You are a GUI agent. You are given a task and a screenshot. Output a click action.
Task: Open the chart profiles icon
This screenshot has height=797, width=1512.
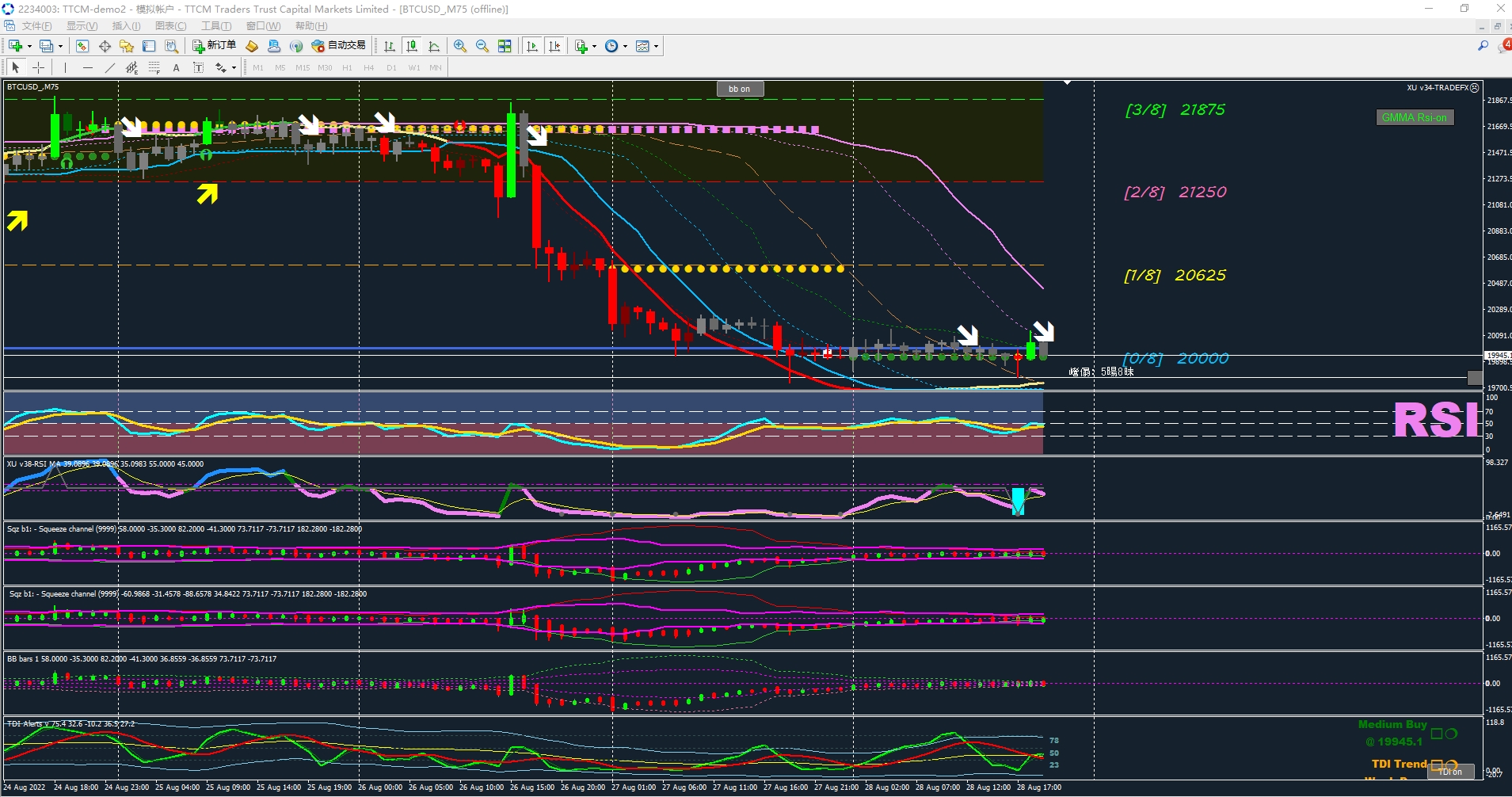46,46
